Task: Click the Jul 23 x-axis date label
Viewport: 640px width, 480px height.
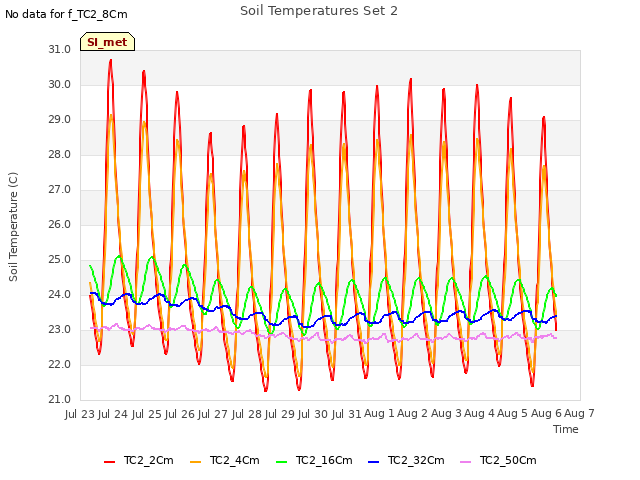Action: 80,414
